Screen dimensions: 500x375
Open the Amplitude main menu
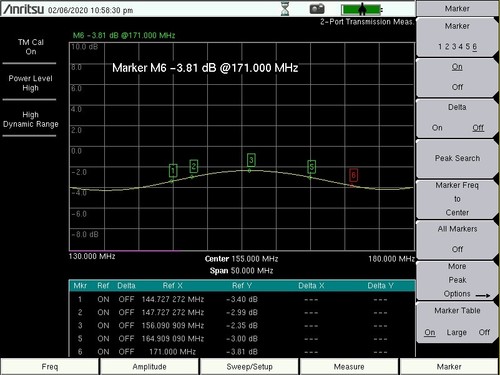click(149, 367)
